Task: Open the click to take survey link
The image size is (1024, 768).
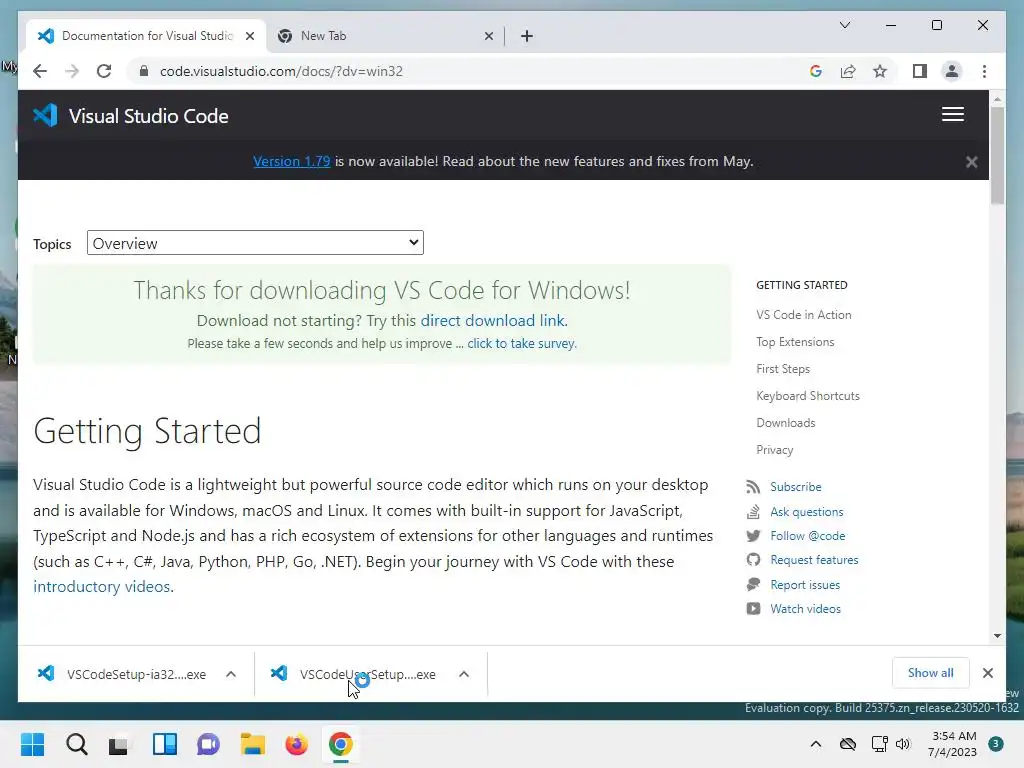Action: [x=522, y=344]
